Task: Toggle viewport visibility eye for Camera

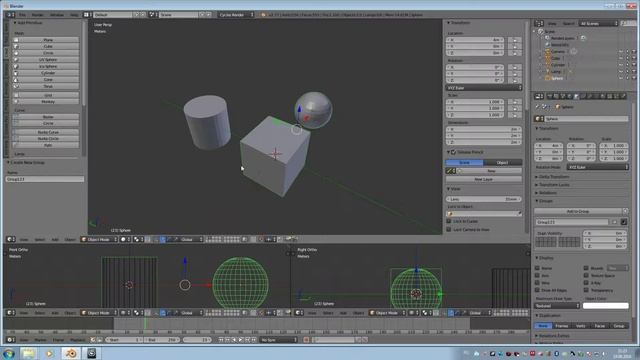Action: coord(620,51)
